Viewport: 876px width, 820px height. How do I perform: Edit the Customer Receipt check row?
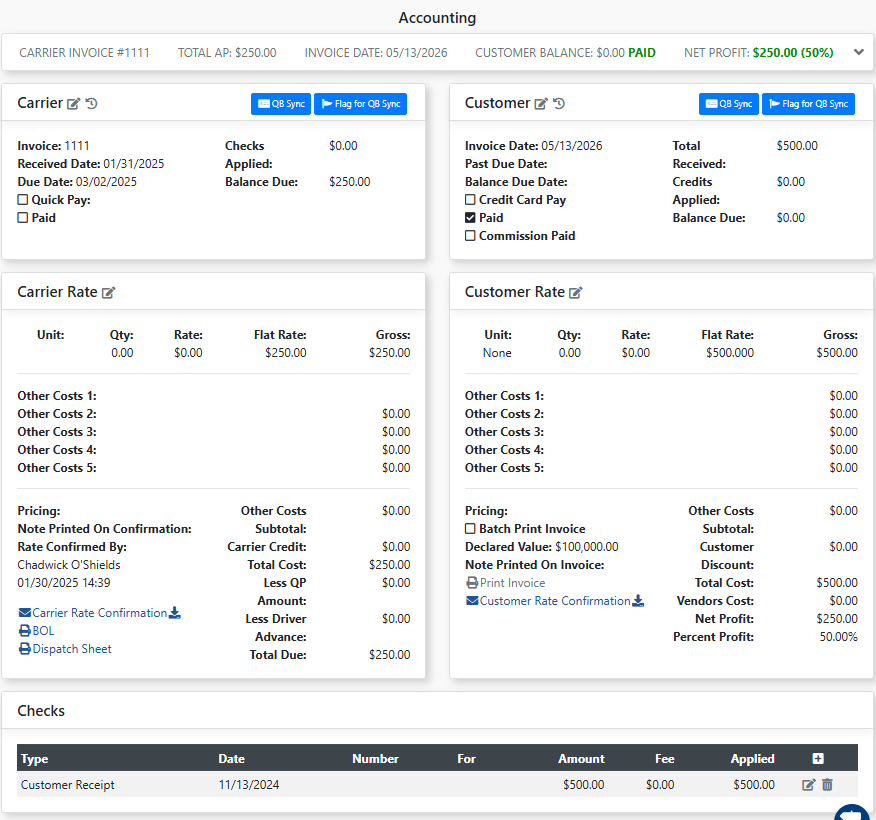pyautogui.click(x=808, y=785)
